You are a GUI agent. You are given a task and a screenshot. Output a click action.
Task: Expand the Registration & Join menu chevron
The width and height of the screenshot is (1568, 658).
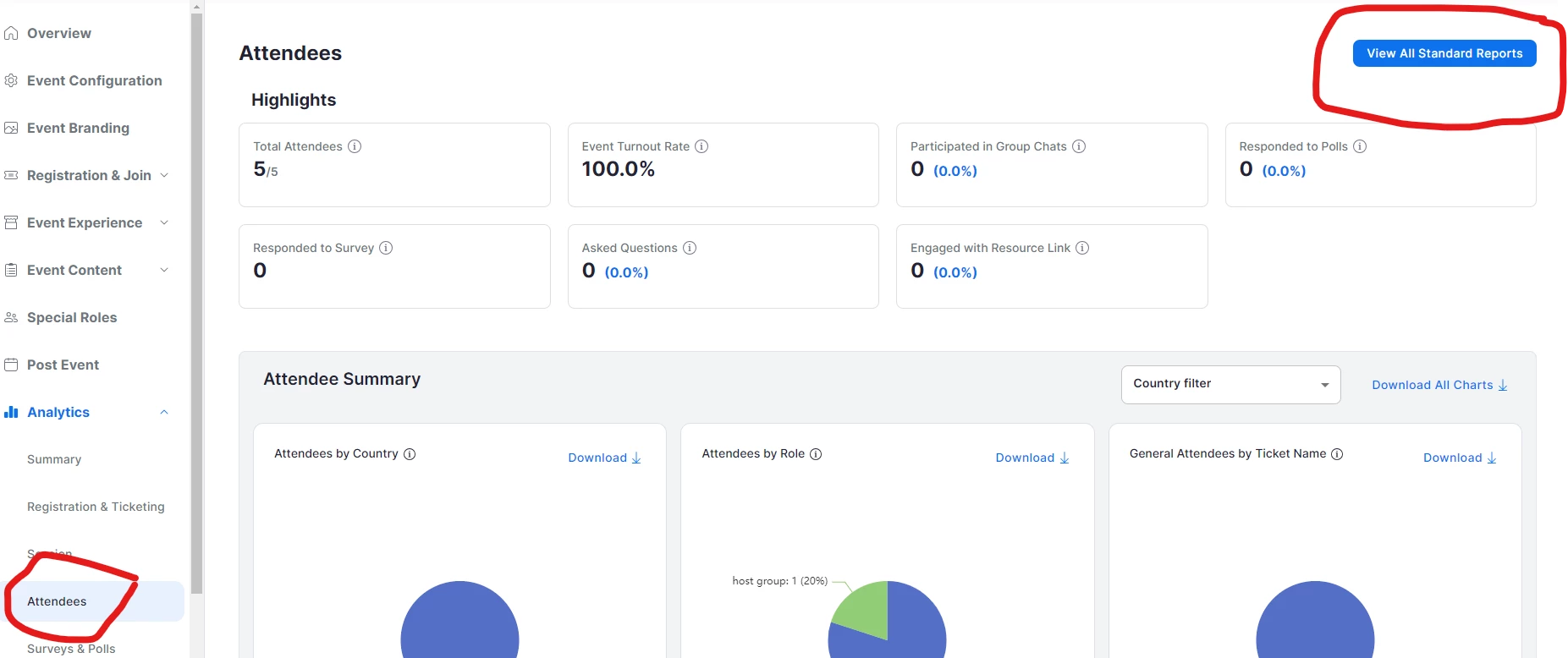point(164,175)
